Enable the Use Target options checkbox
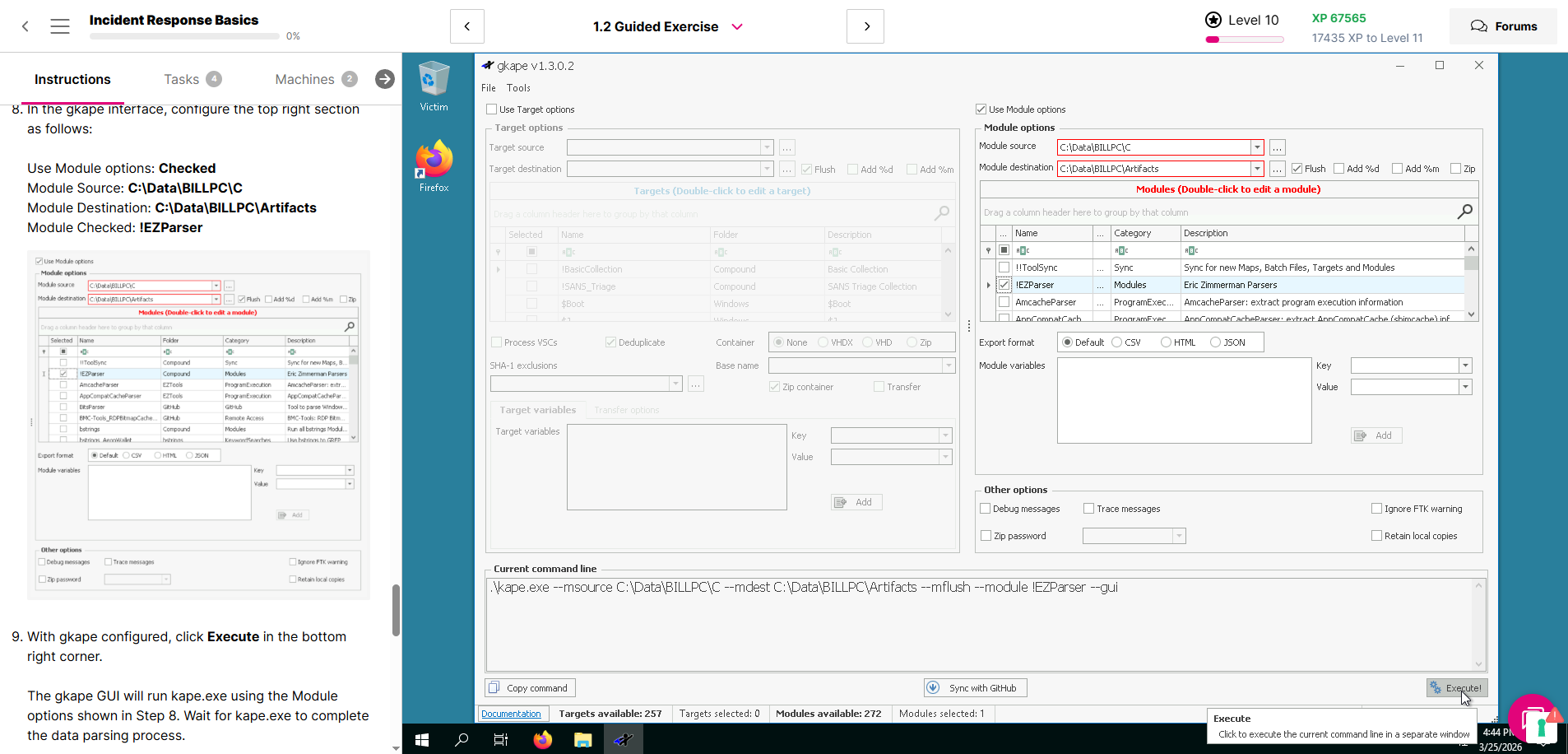The height and width of the screenshot is (754, 1568). 492,109
